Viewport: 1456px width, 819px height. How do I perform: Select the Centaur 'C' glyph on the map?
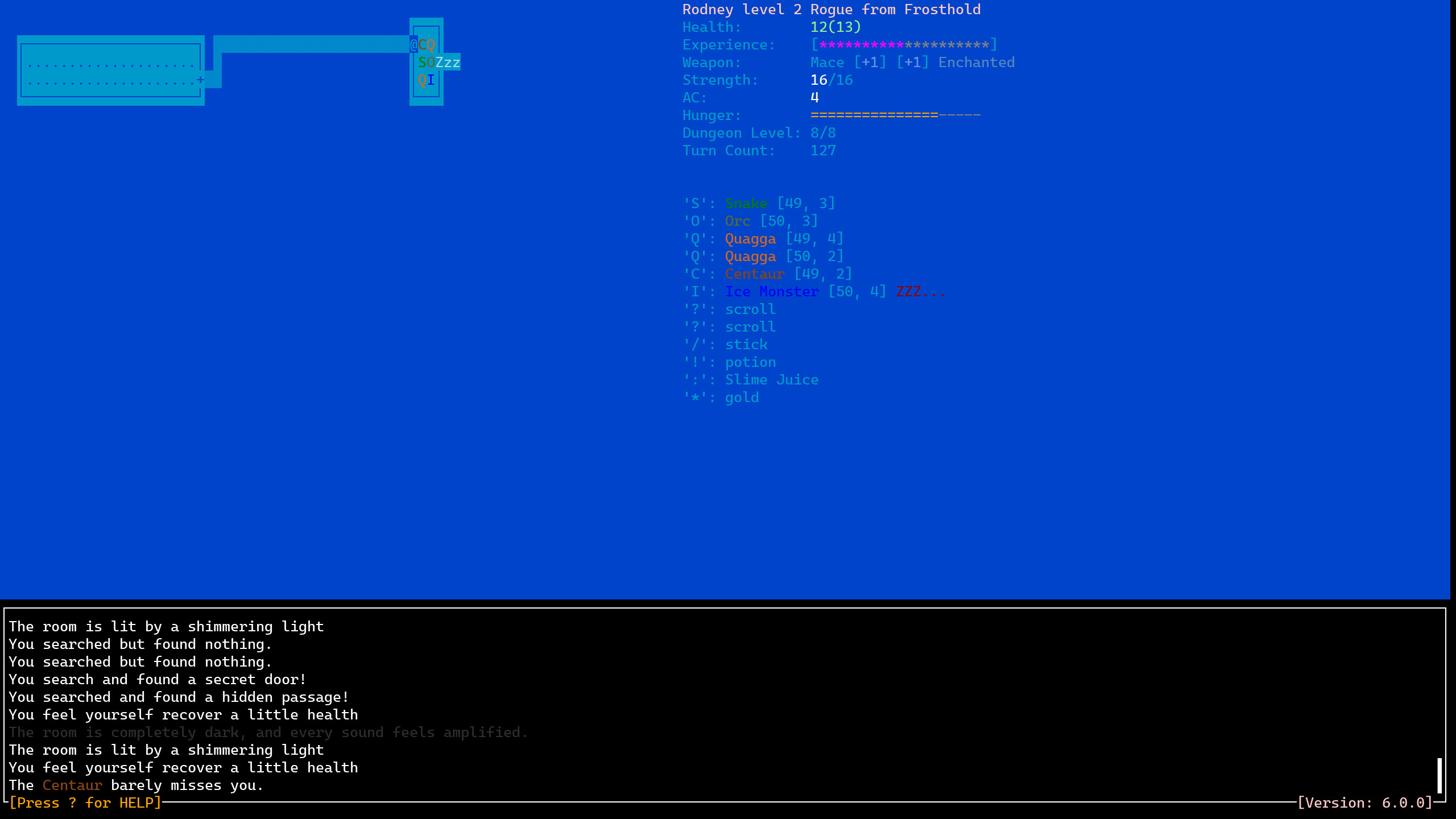coord(421,43)
